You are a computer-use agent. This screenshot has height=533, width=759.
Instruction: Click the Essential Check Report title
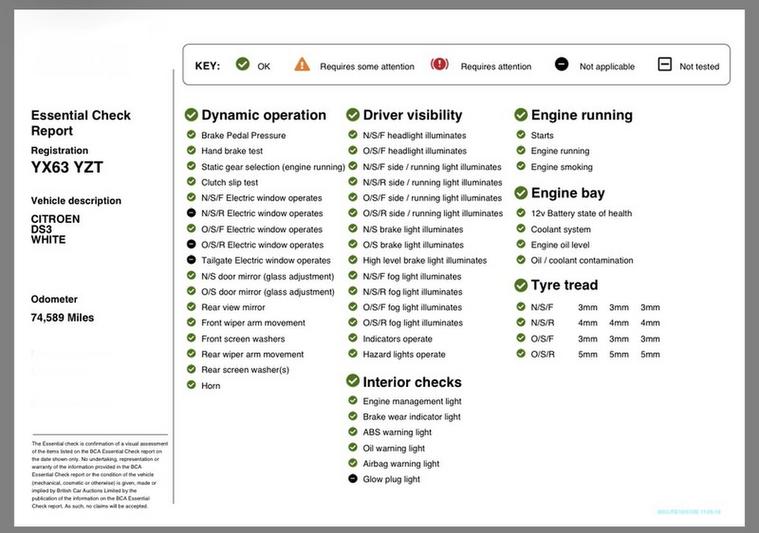(80, 123)
